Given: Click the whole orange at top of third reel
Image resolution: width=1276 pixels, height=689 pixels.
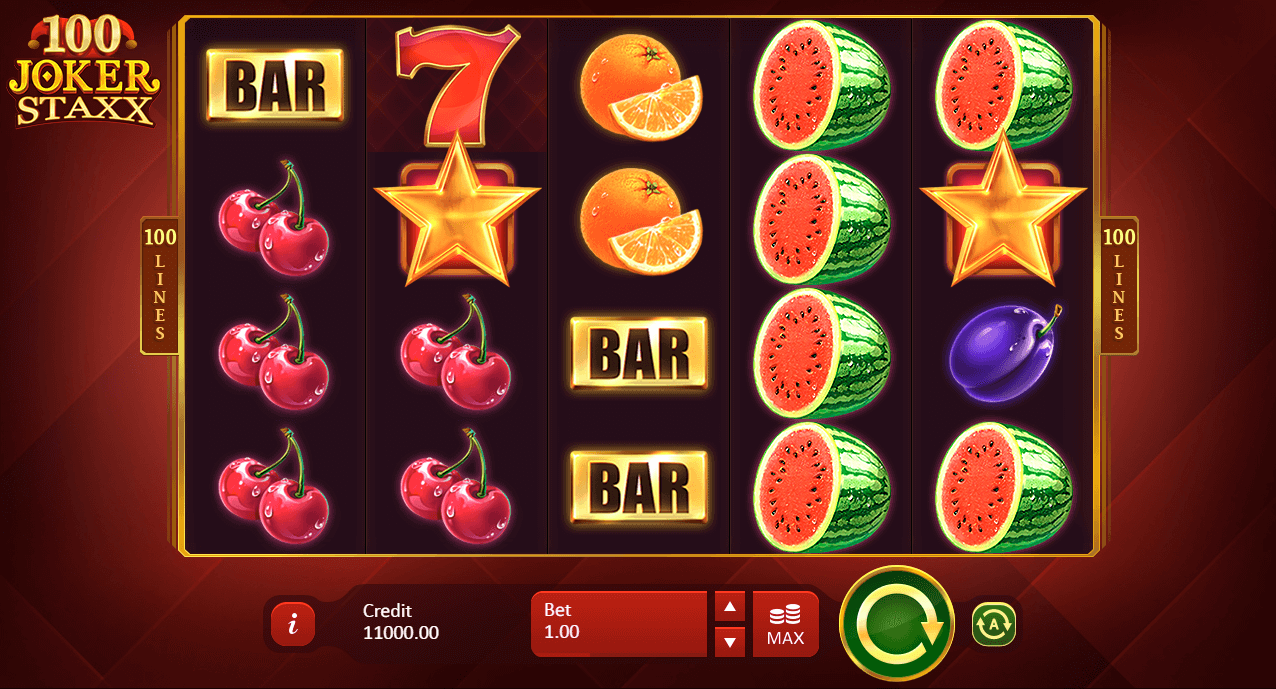Looking at the screenshot, I should (x=640, y=85).
